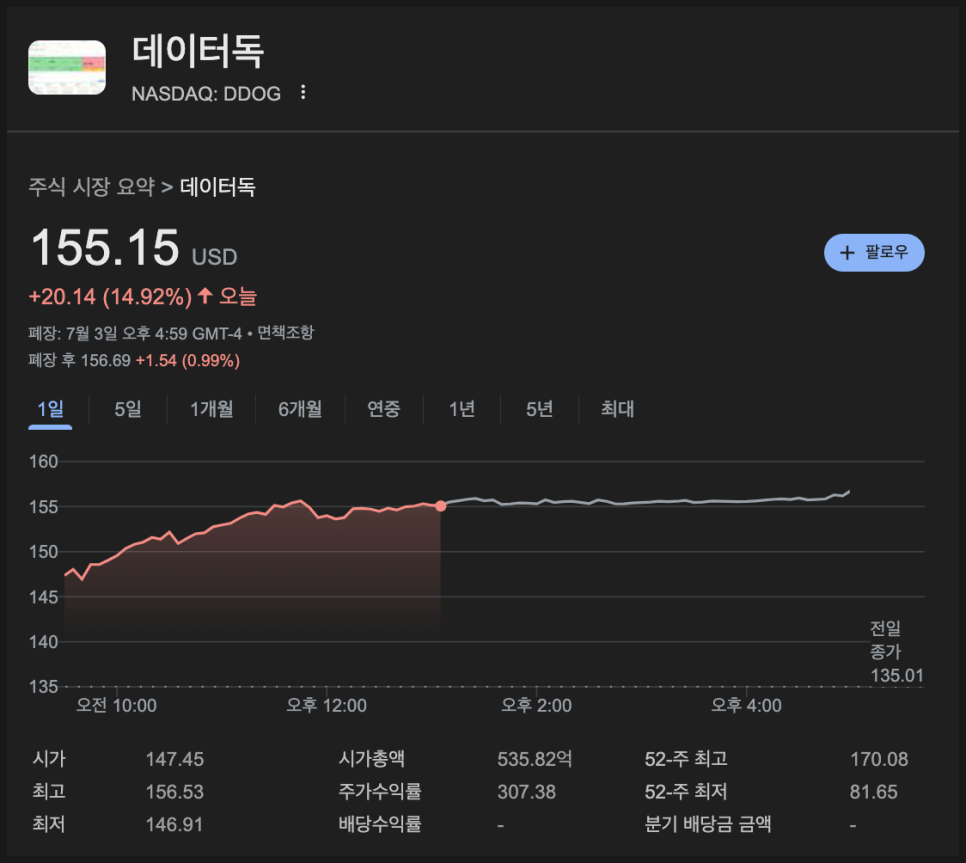Open the three-dot menu next to NASDAQ: DDOG
The image size is (966, 863).
pyautogui.click(x=302, y=92)
